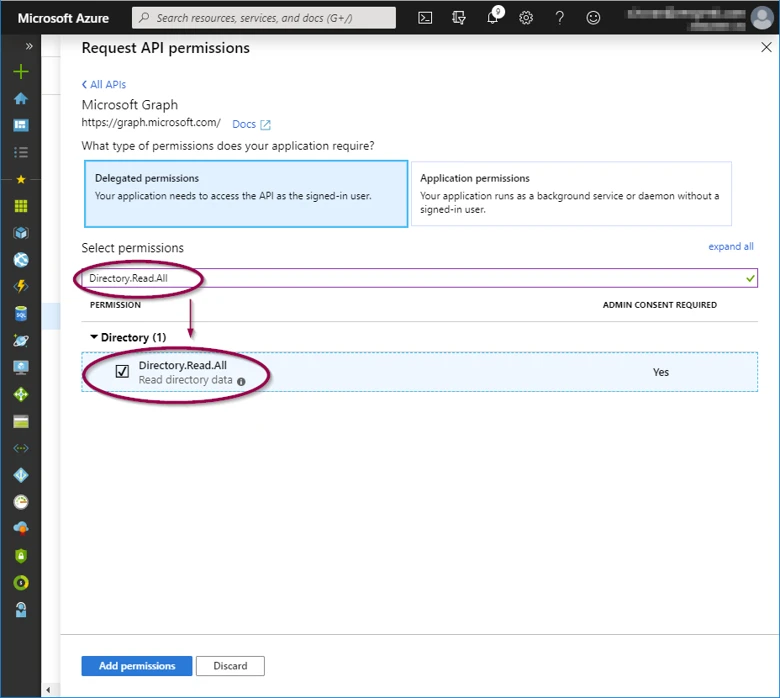Open the Directory + subscription filter icon
The height and width of the screenshot is (698, 780).
point(459,18)
